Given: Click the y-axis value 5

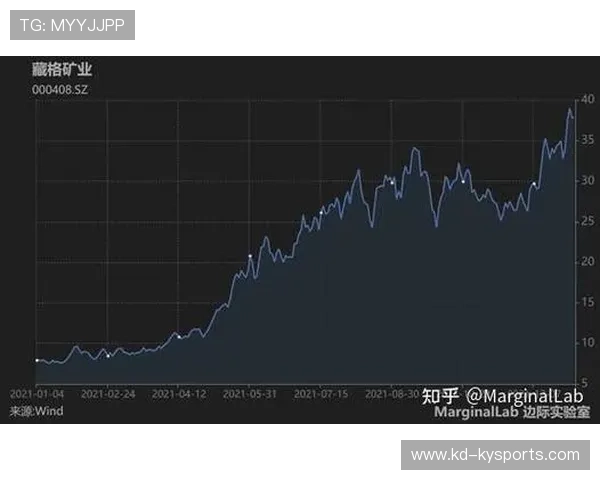Looking at the screenshot, I should (584, 382).
